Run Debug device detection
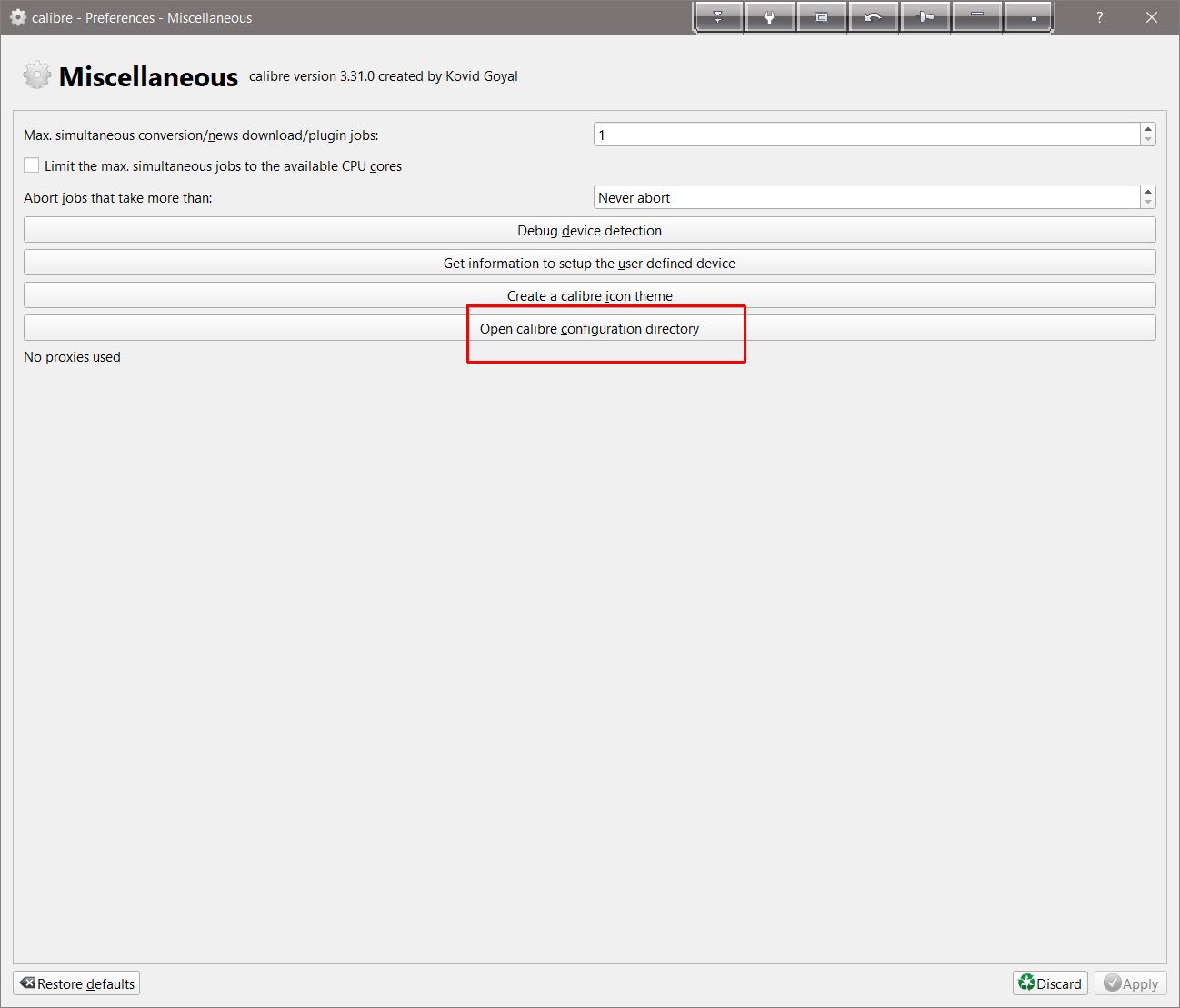The width and height of the screenshot is (1180, 1008). 590,230
